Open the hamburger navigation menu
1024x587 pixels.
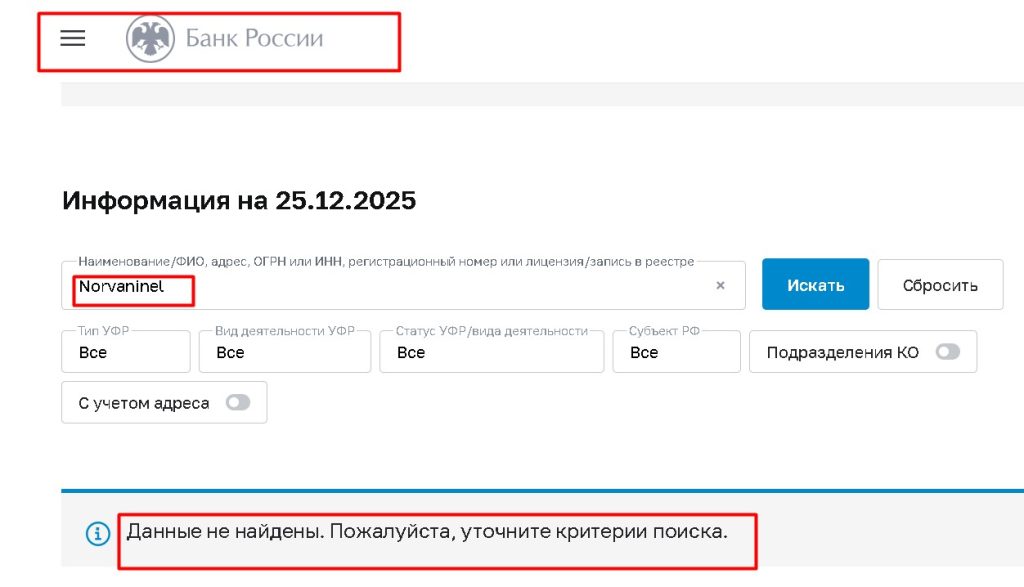pos(71,39)
